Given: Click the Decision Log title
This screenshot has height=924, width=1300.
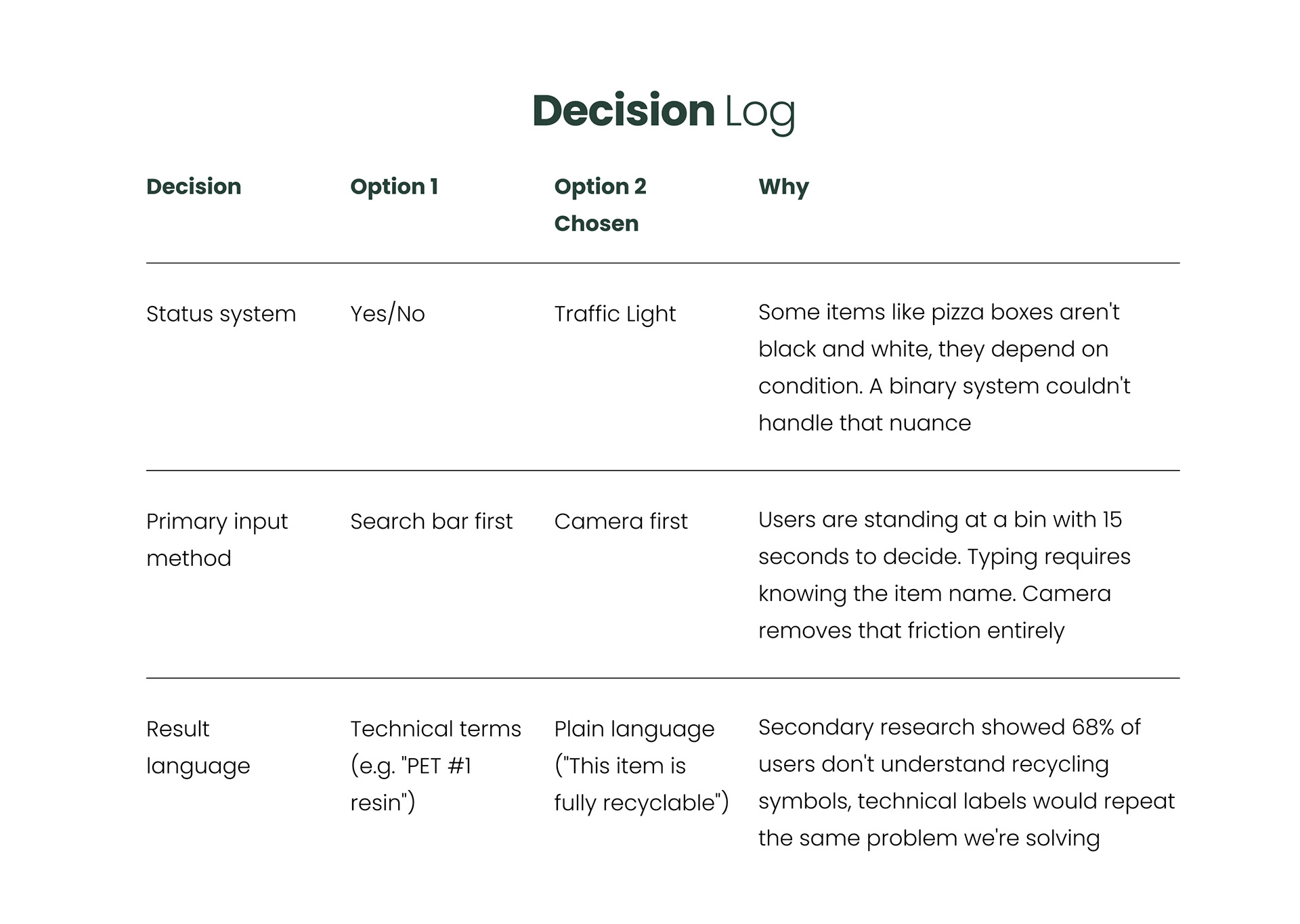Looking at the screenshot, I should (x=663, y=111).
